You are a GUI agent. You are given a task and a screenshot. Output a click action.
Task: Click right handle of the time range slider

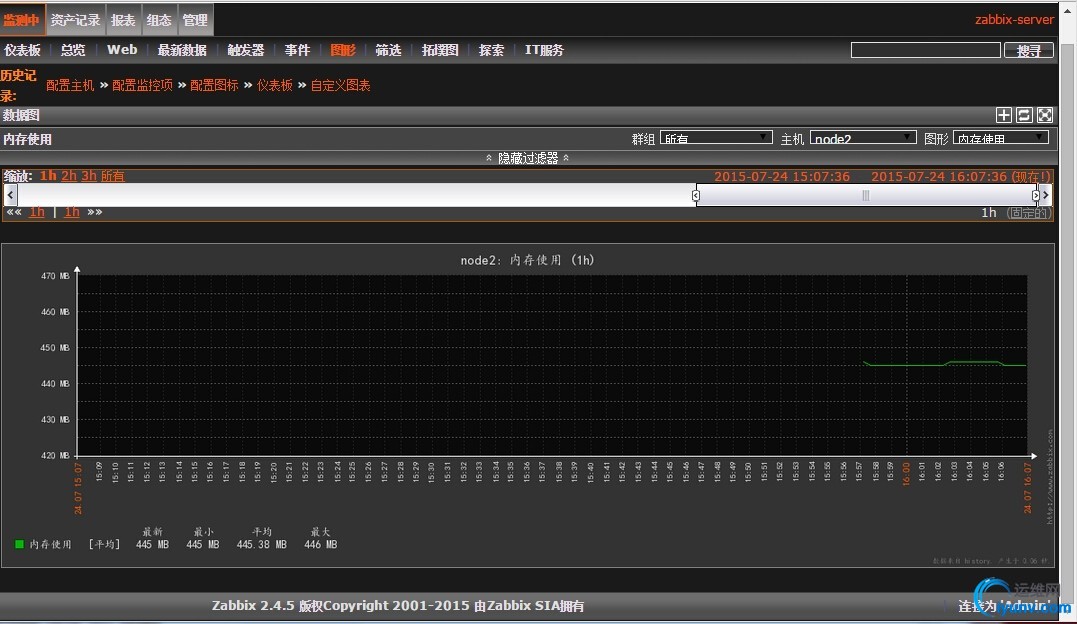coord(1036,196)
